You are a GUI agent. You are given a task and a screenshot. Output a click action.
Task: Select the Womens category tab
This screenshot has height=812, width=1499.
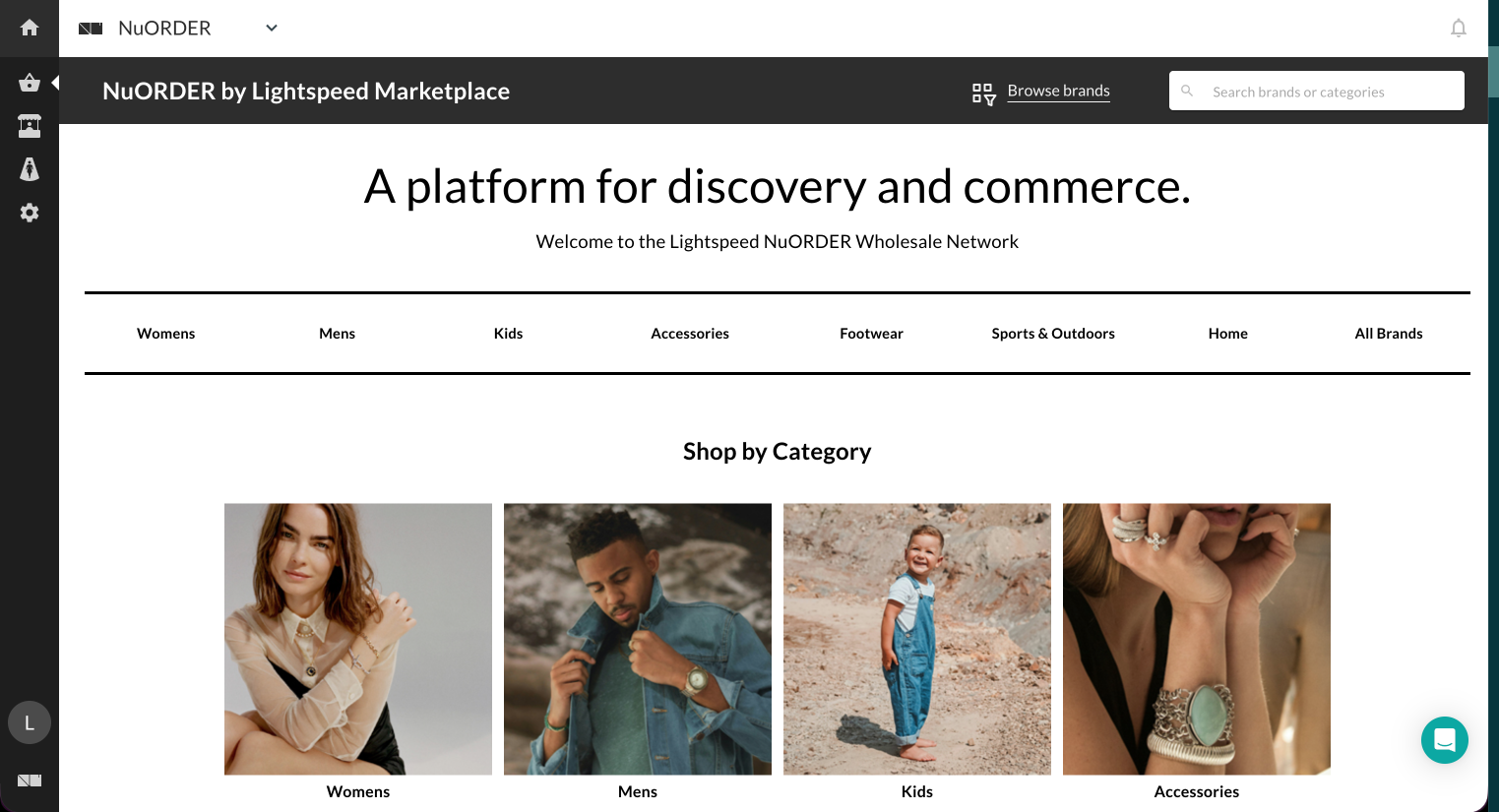166,334
